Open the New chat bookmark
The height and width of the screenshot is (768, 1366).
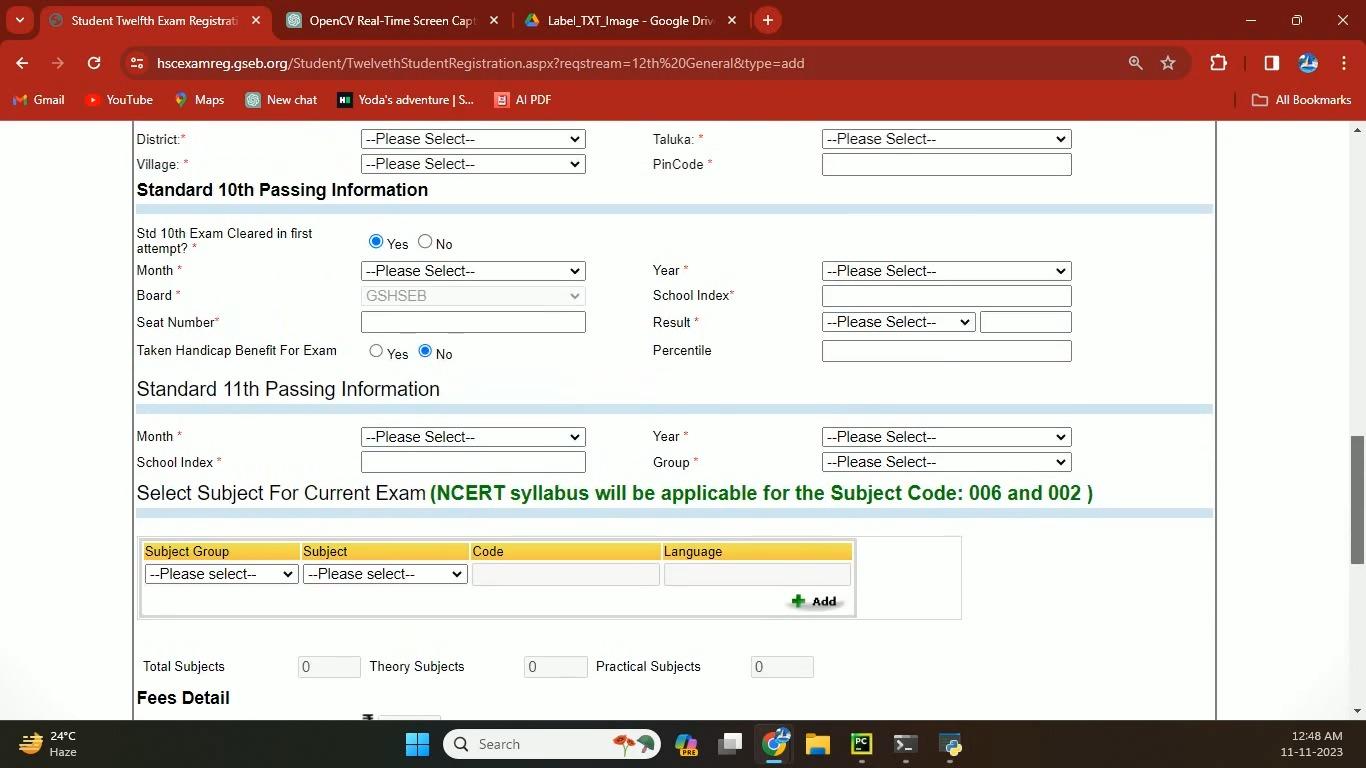[281, 100]
